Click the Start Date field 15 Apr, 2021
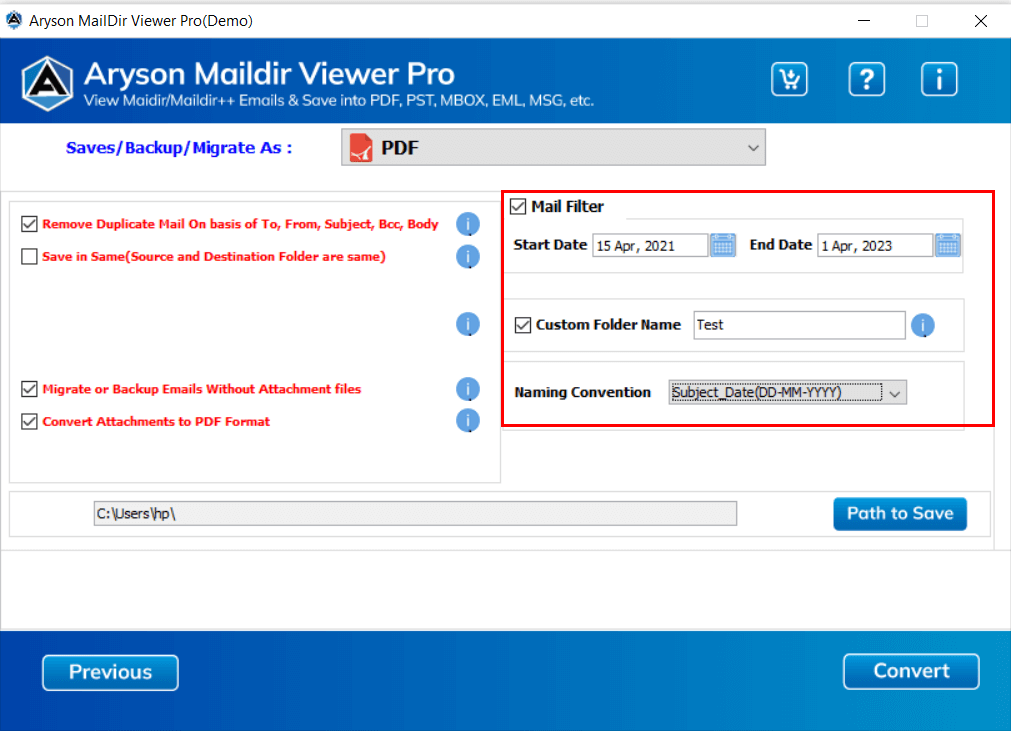This screenshot has height=731, width=1011. pyautogui.click(x=650, y=246)
